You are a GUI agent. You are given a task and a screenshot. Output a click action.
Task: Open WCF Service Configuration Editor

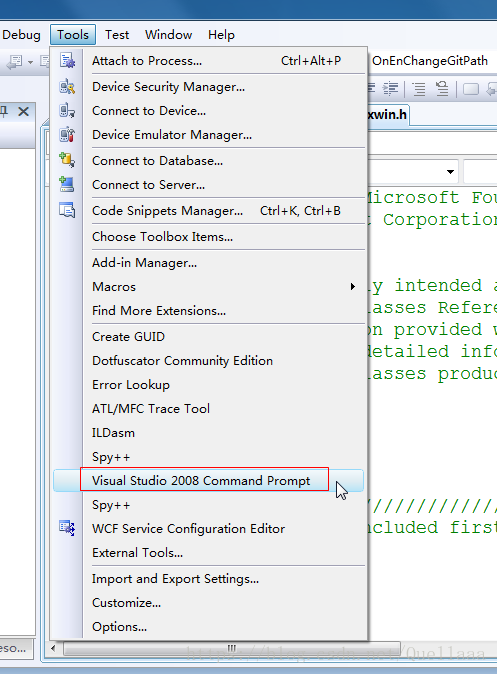[x=209, y=528]
